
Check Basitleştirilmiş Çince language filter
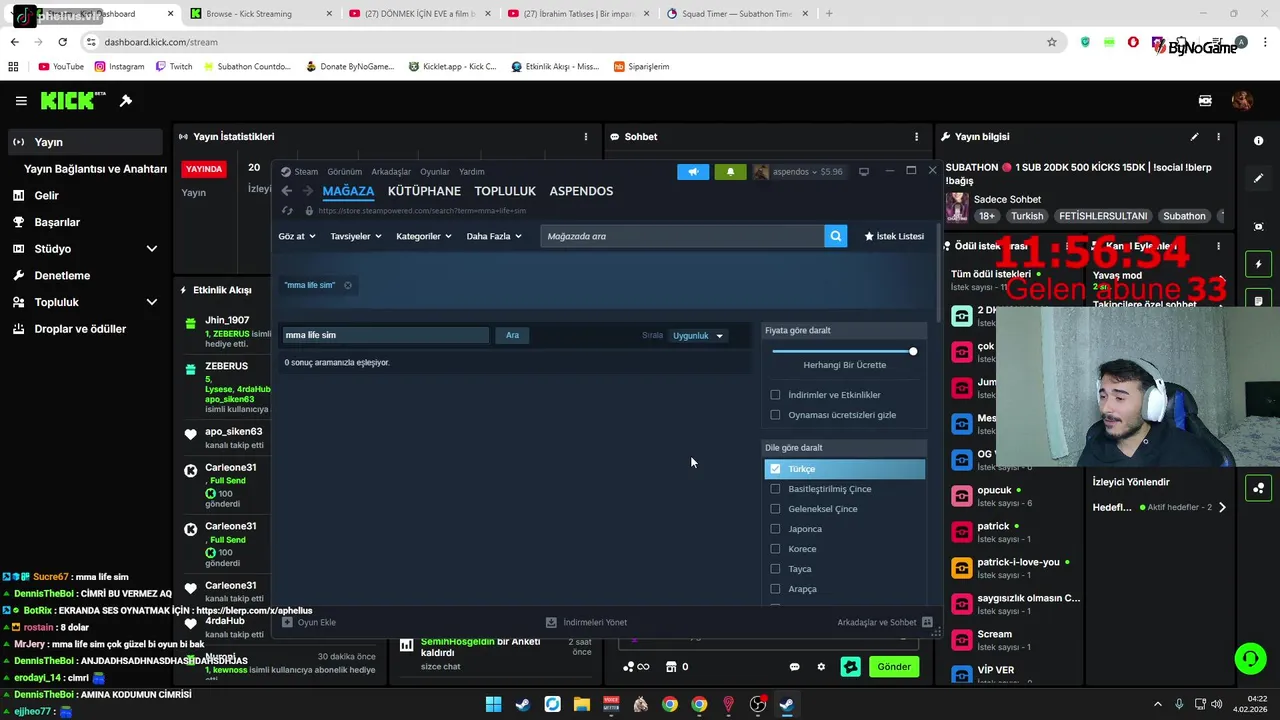(x=775, y=489)
